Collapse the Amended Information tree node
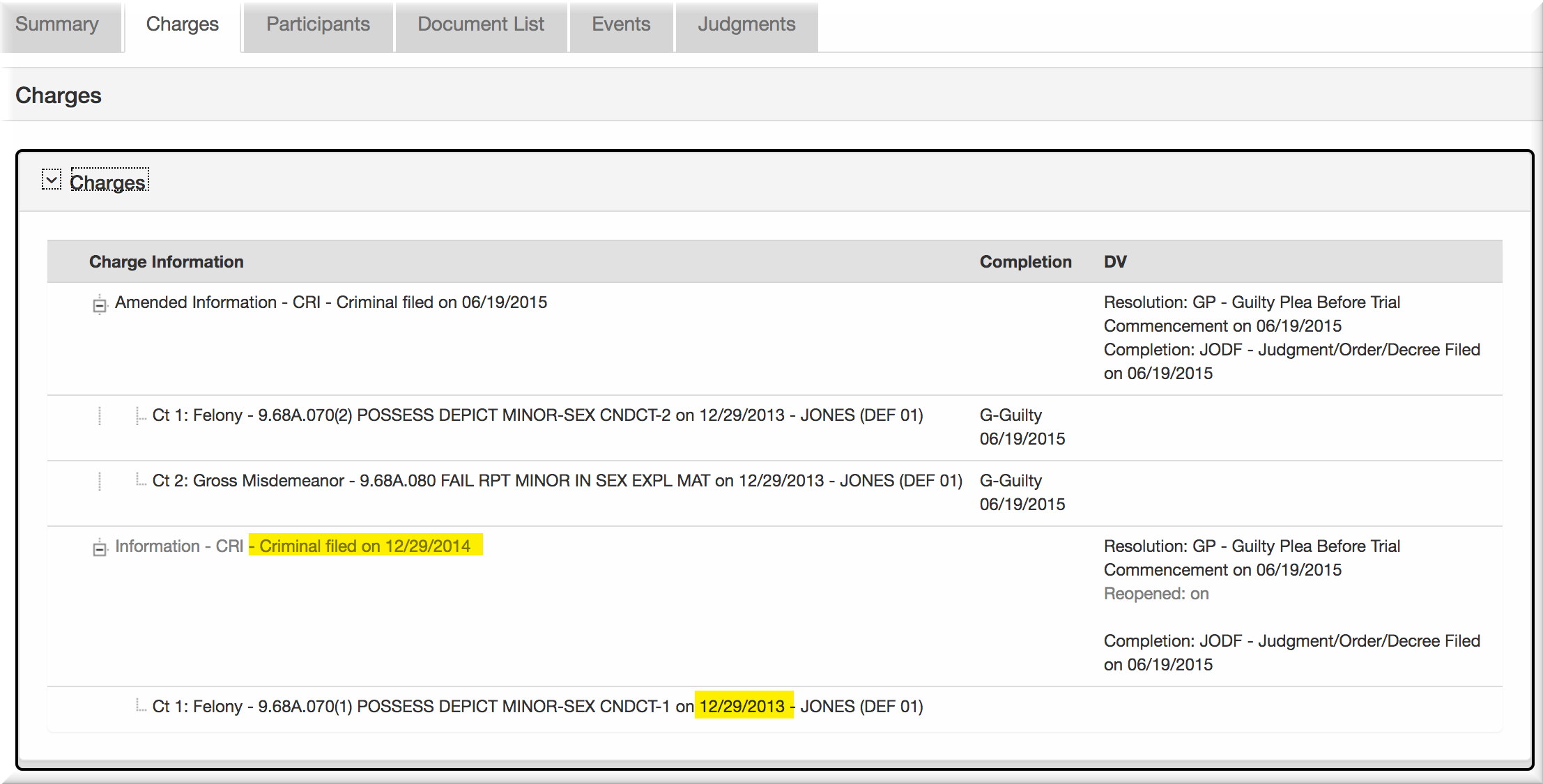This screenshot has width=1543, height=784. point(100,305)
